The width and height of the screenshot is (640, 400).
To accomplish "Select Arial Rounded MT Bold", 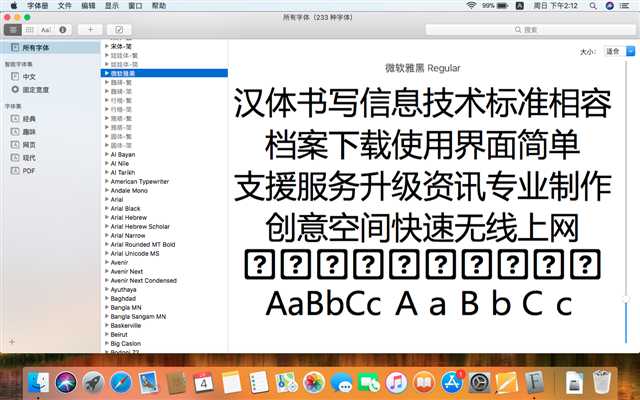I will coord(164,244).
